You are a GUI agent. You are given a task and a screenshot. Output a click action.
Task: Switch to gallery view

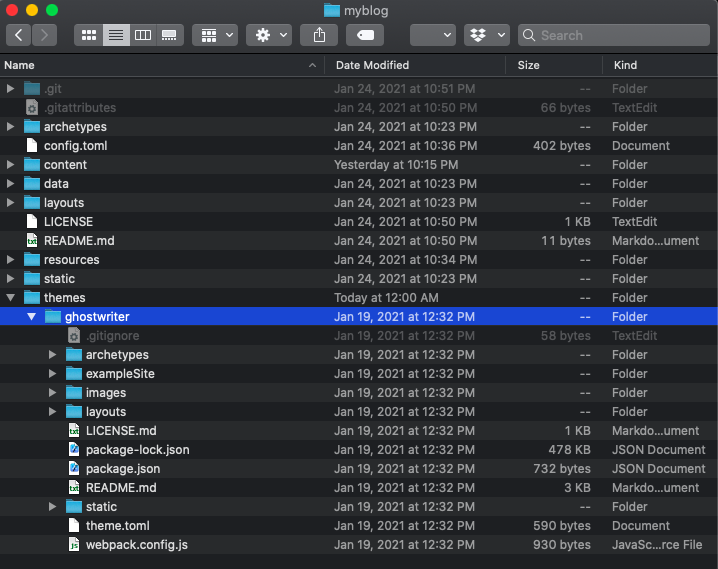(x=169, y=35)
